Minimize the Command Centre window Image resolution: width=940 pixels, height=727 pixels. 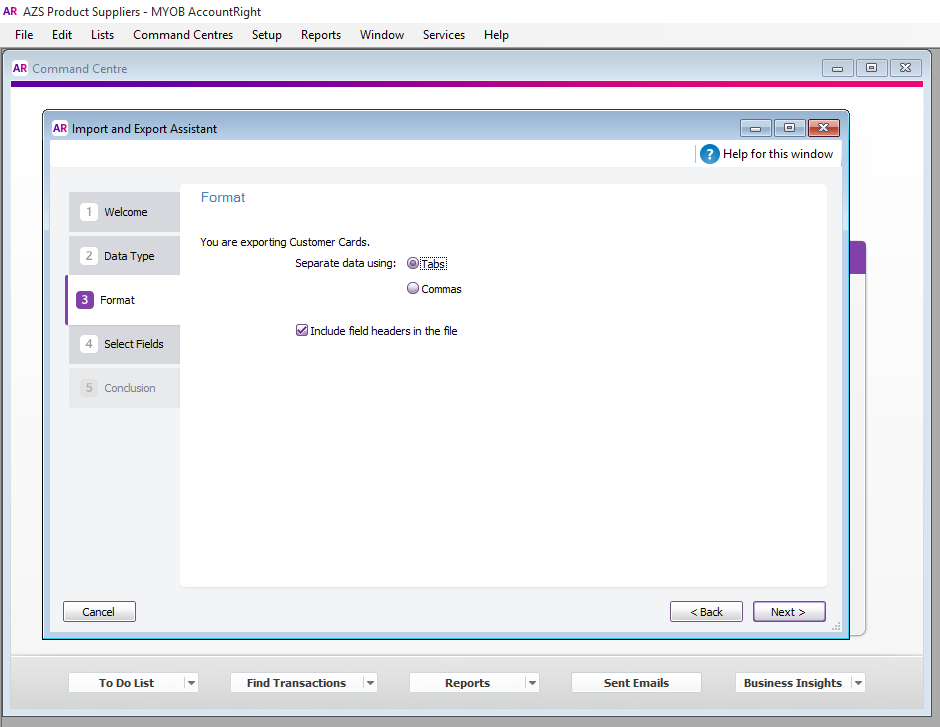pos(837,68)
